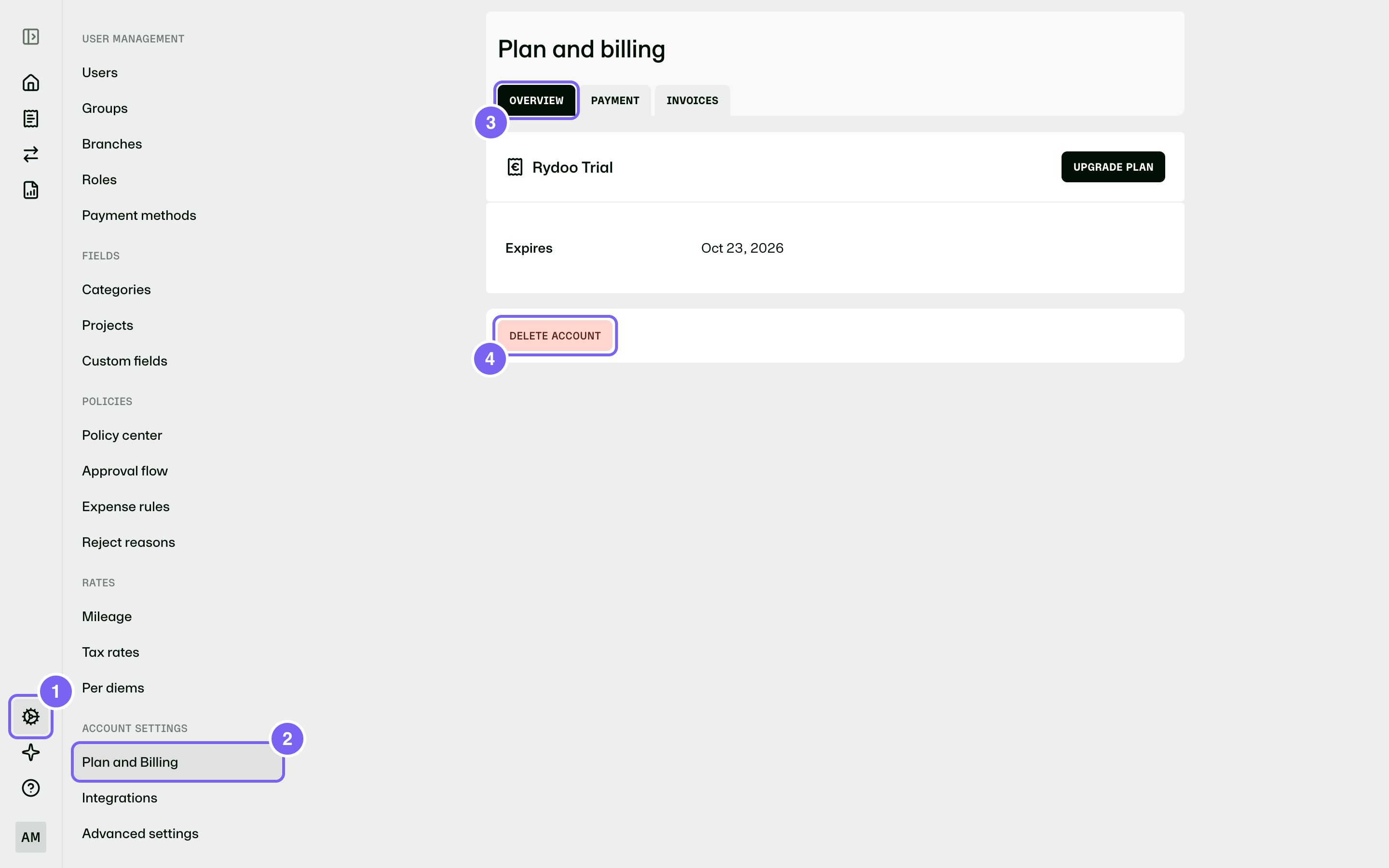Click the Upgrade Plan button
The image size is (1389, 868).
1113,167
